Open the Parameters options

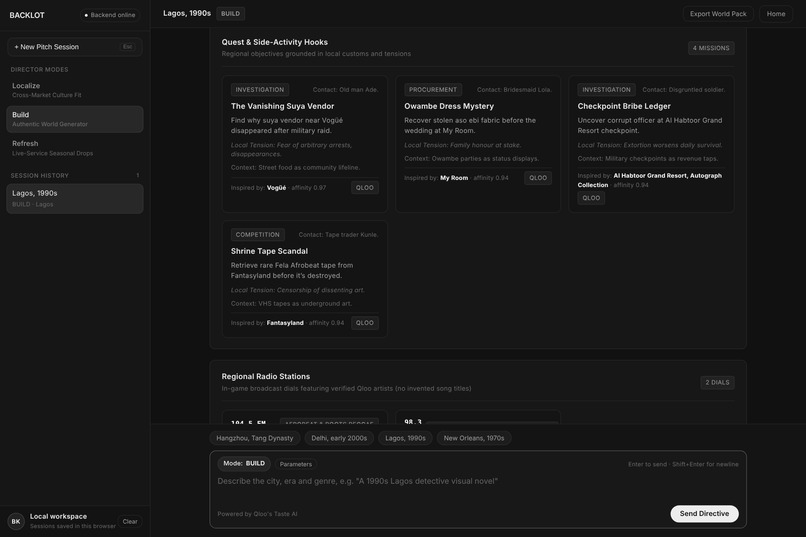[296, 464]
